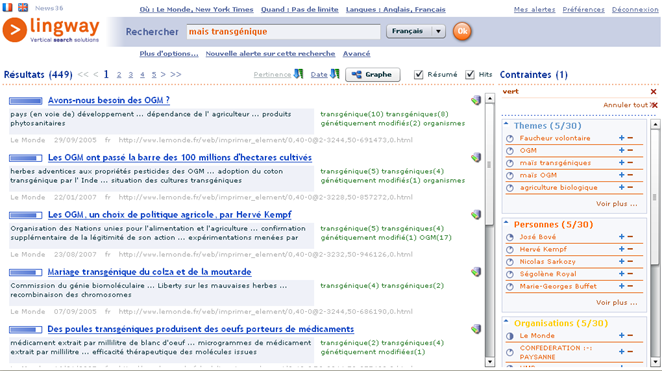Open Plus d'options link

(169, 54)
